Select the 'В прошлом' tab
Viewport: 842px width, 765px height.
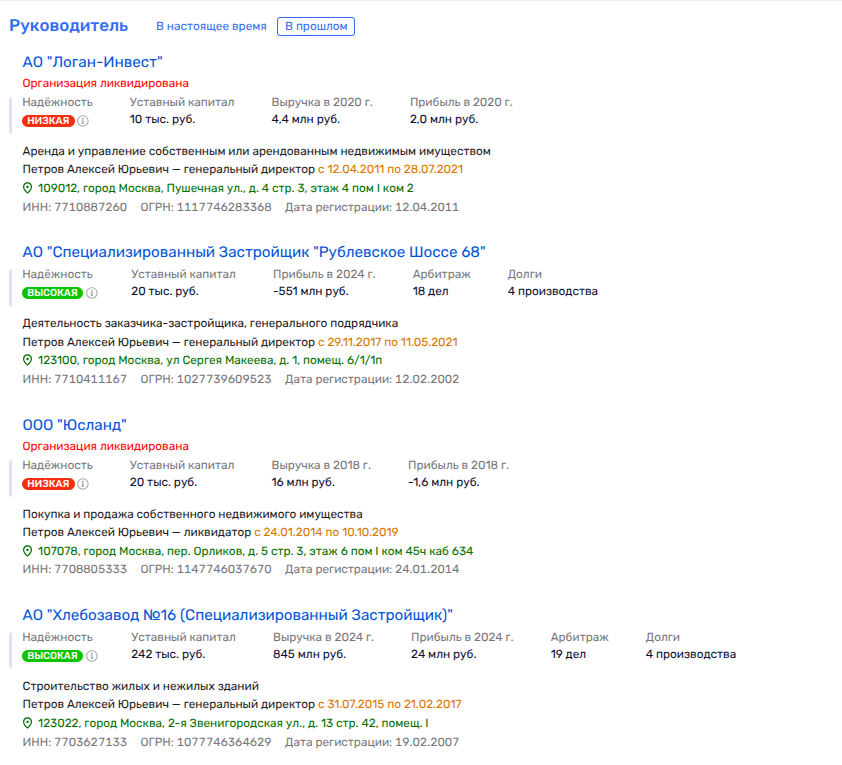[315, 26]
